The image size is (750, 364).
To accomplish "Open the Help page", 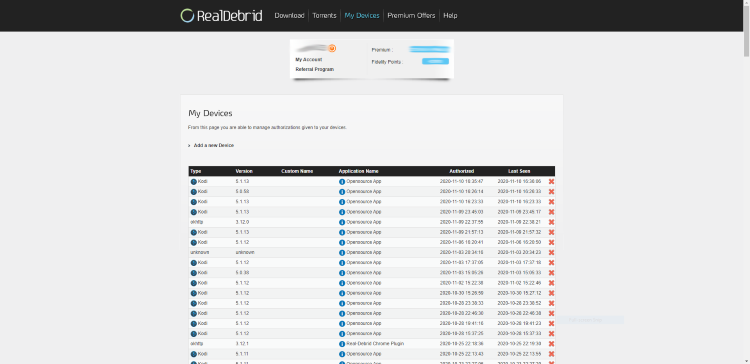I will 450,16.
